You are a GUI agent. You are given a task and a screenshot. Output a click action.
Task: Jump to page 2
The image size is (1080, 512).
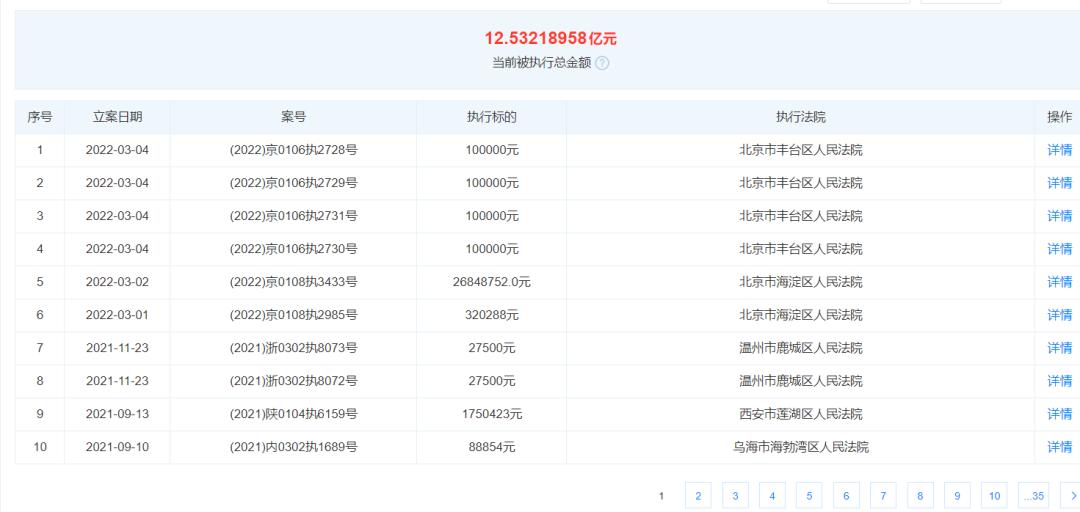click(698, 495)
